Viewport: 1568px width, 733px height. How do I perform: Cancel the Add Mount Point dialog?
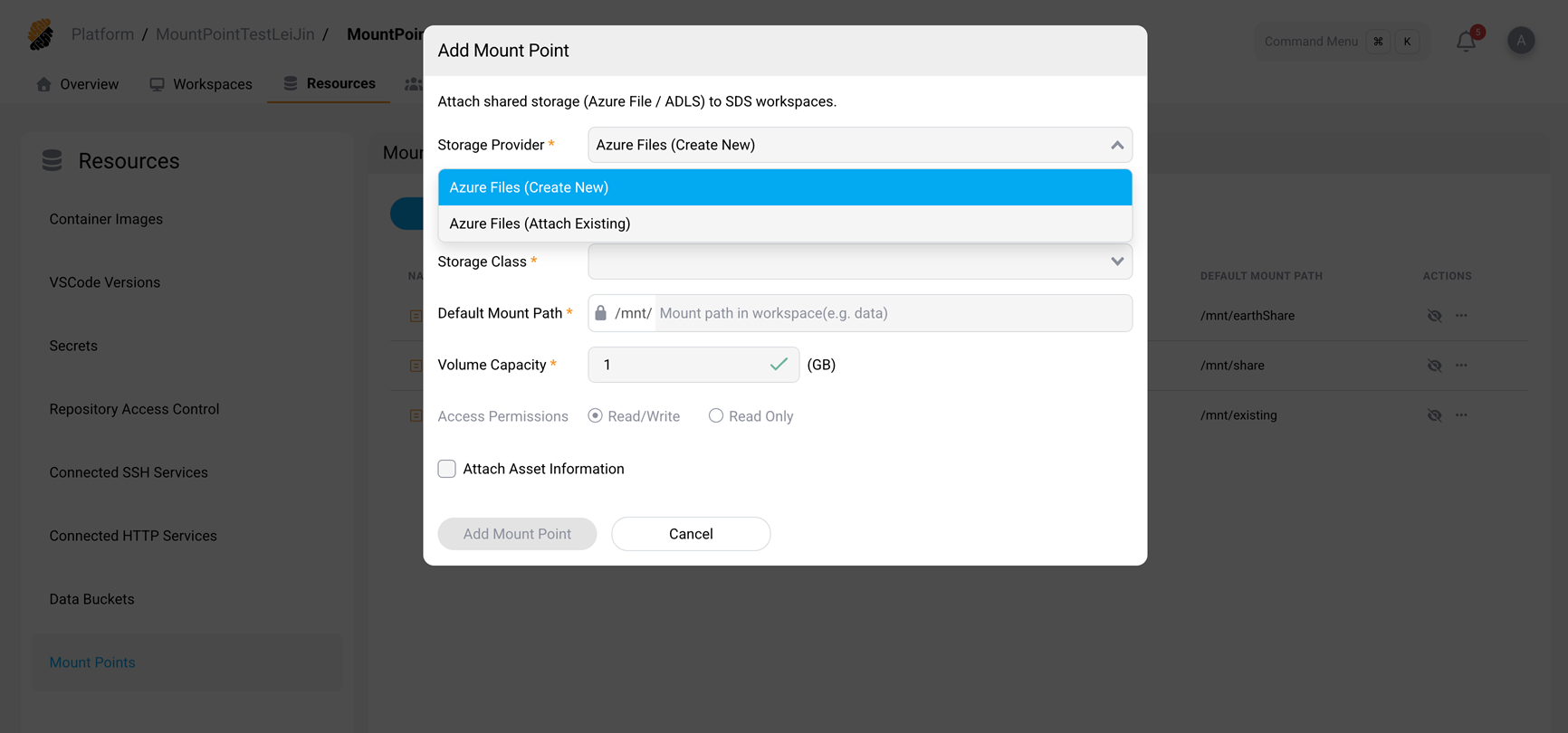tap(691, 534)
